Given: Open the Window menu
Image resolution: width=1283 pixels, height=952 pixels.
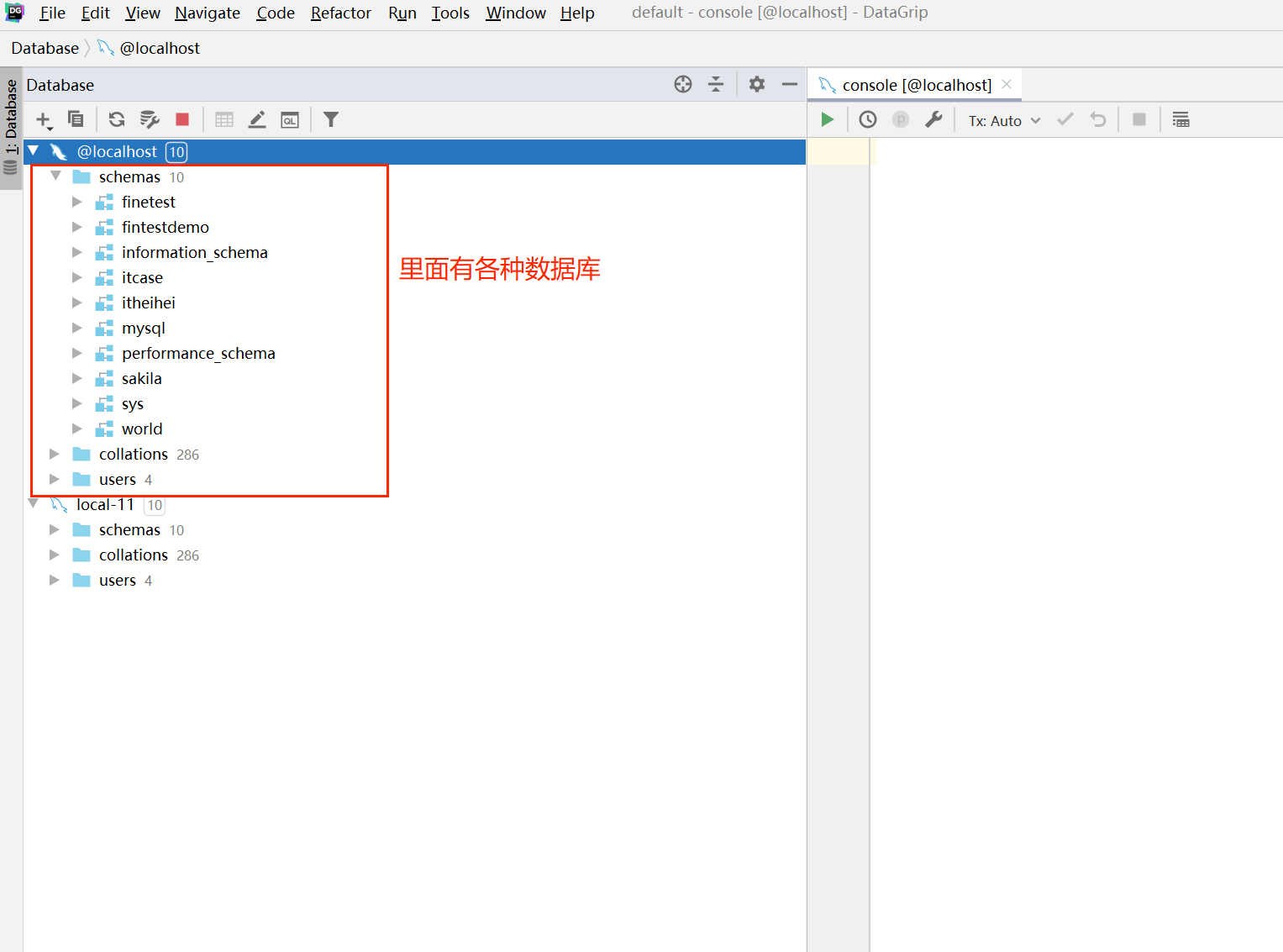Looking at the screenshot, I should (x=516, y=13).
